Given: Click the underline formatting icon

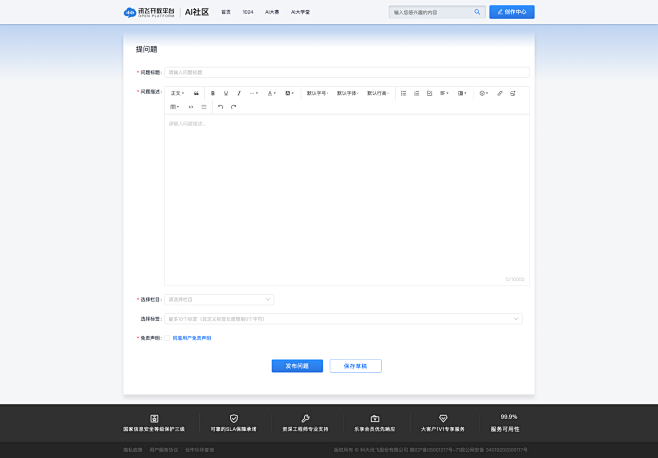Looking at the screenshot, I should pyautogui.click(x=226, y=93).
